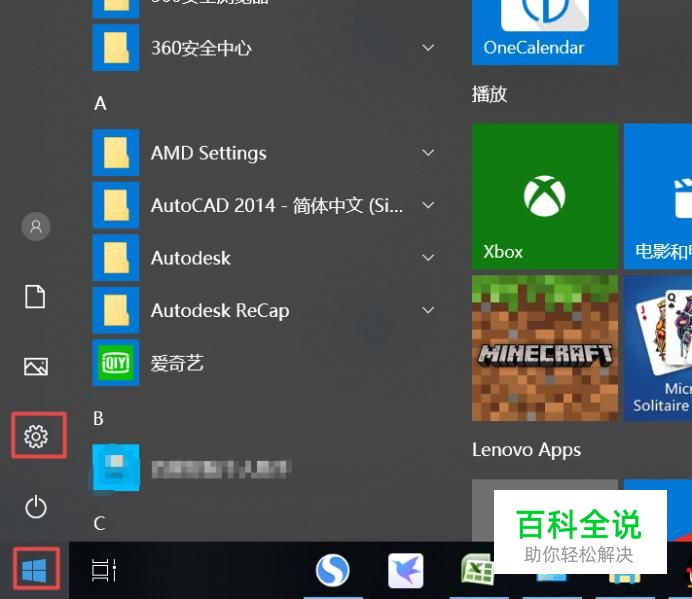The width and height of the screenshot is (692, 599).
Task: Open the purple bird app on the taskbar
Action: [x=406, y=570]
